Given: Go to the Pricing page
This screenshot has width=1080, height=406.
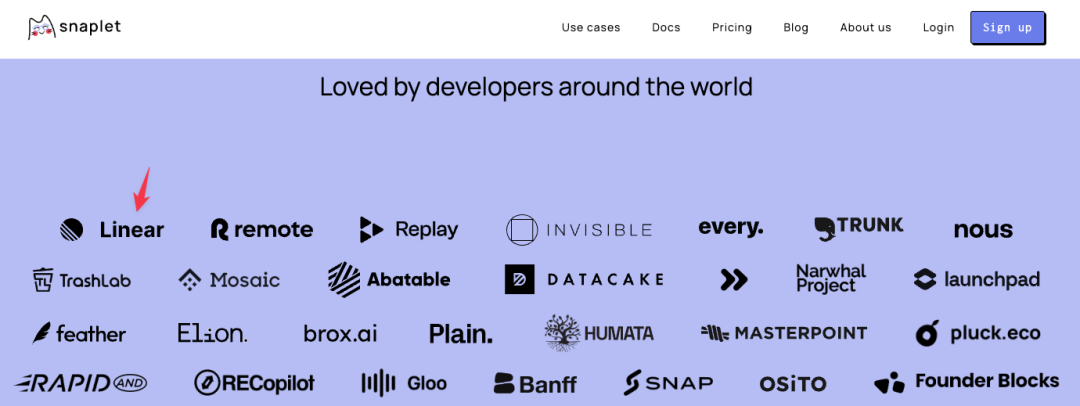Looking at the screenshot, I should coord(731,28).
